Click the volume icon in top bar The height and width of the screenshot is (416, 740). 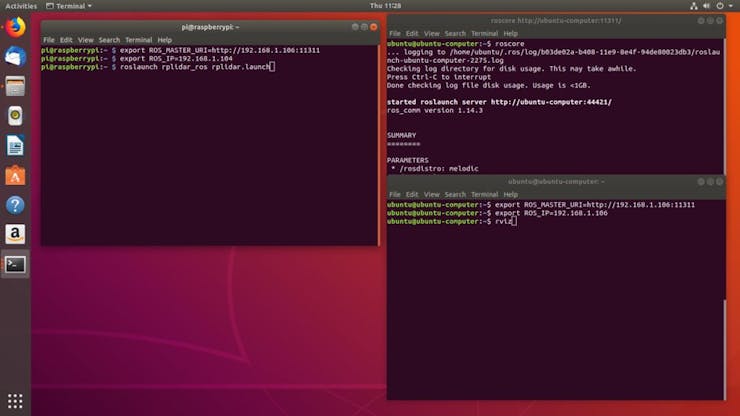[706, 6]
